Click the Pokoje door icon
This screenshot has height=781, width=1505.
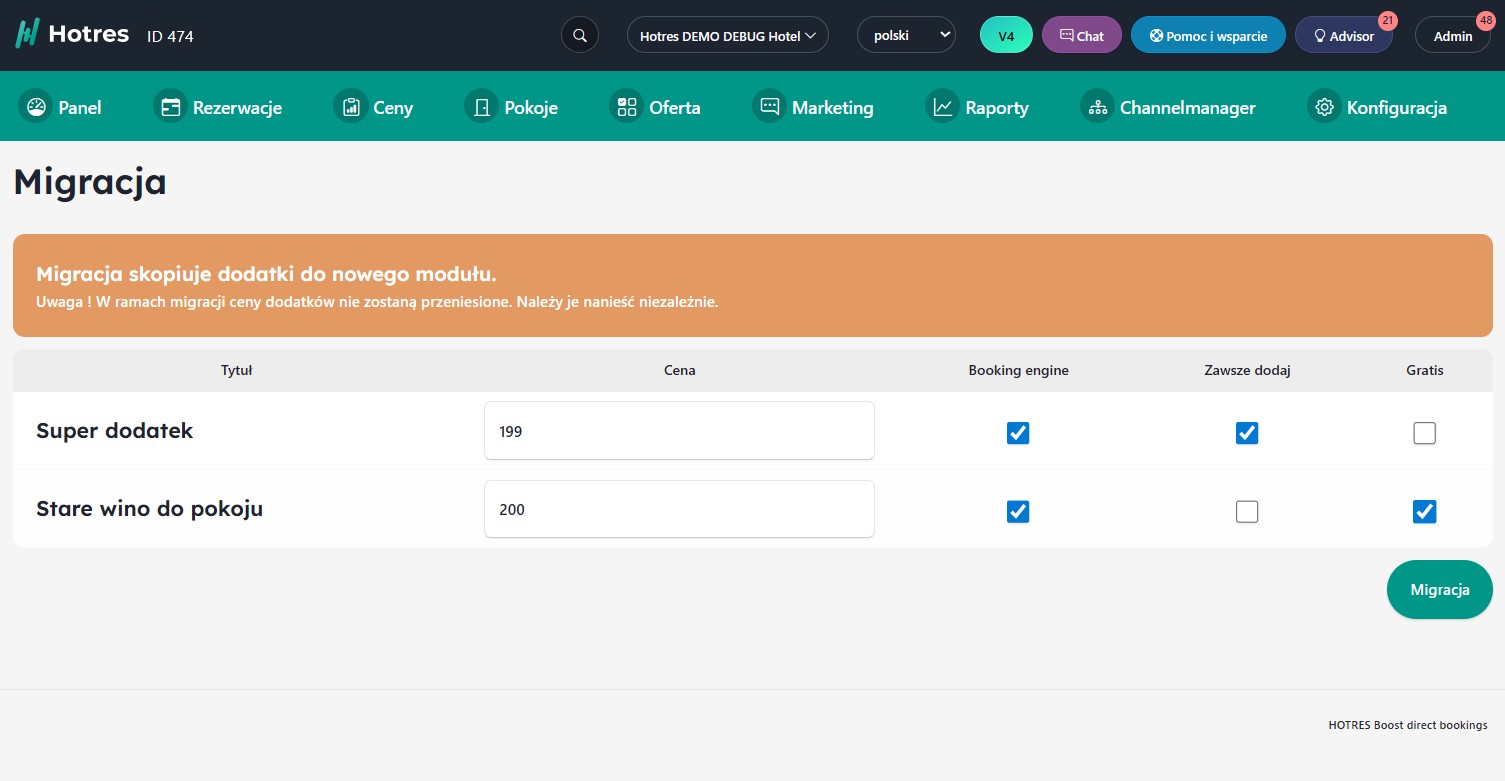pyautogui.click(x=482, y=107)
